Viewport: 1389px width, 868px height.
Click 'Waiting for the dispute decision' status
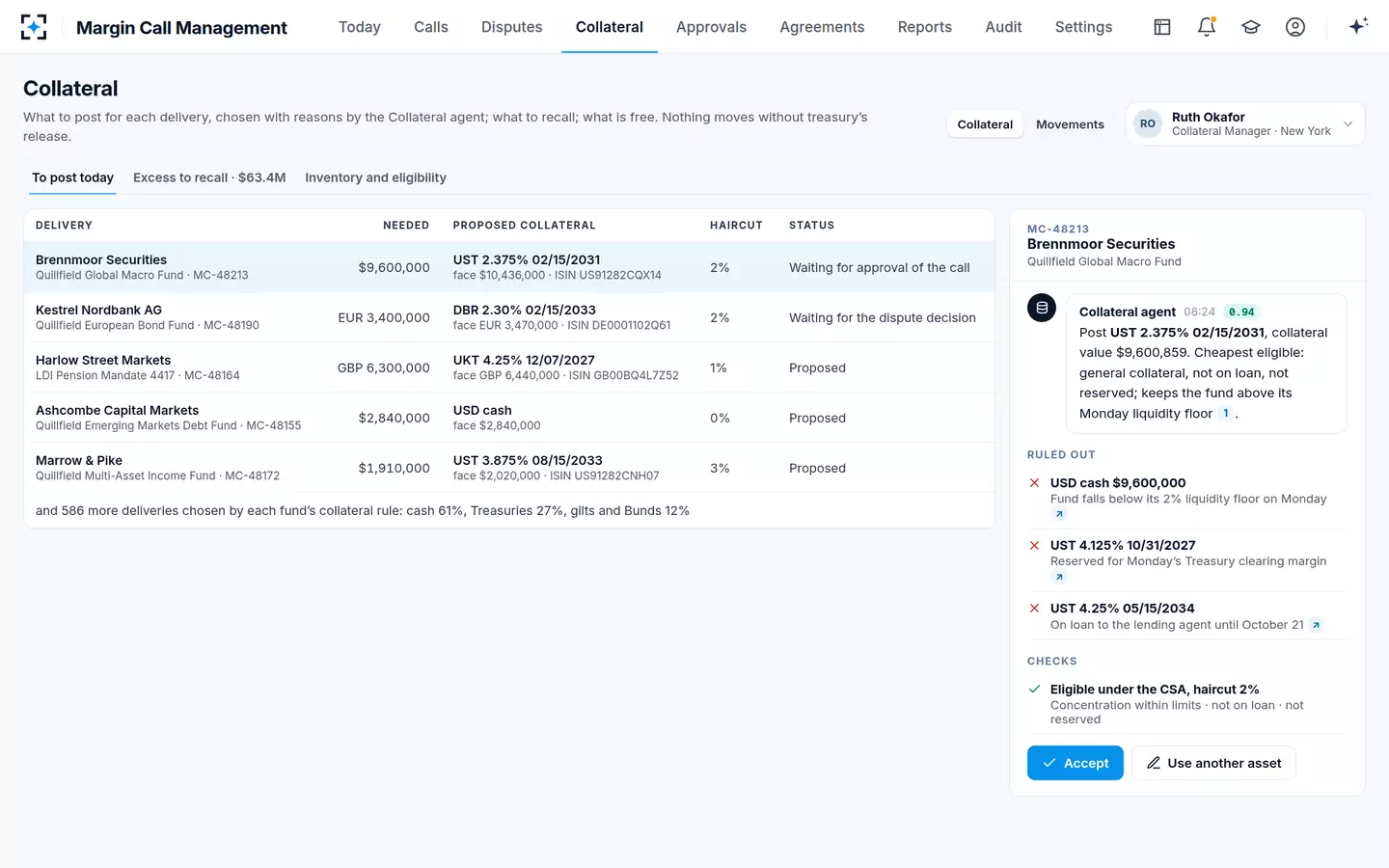[883, 317]
